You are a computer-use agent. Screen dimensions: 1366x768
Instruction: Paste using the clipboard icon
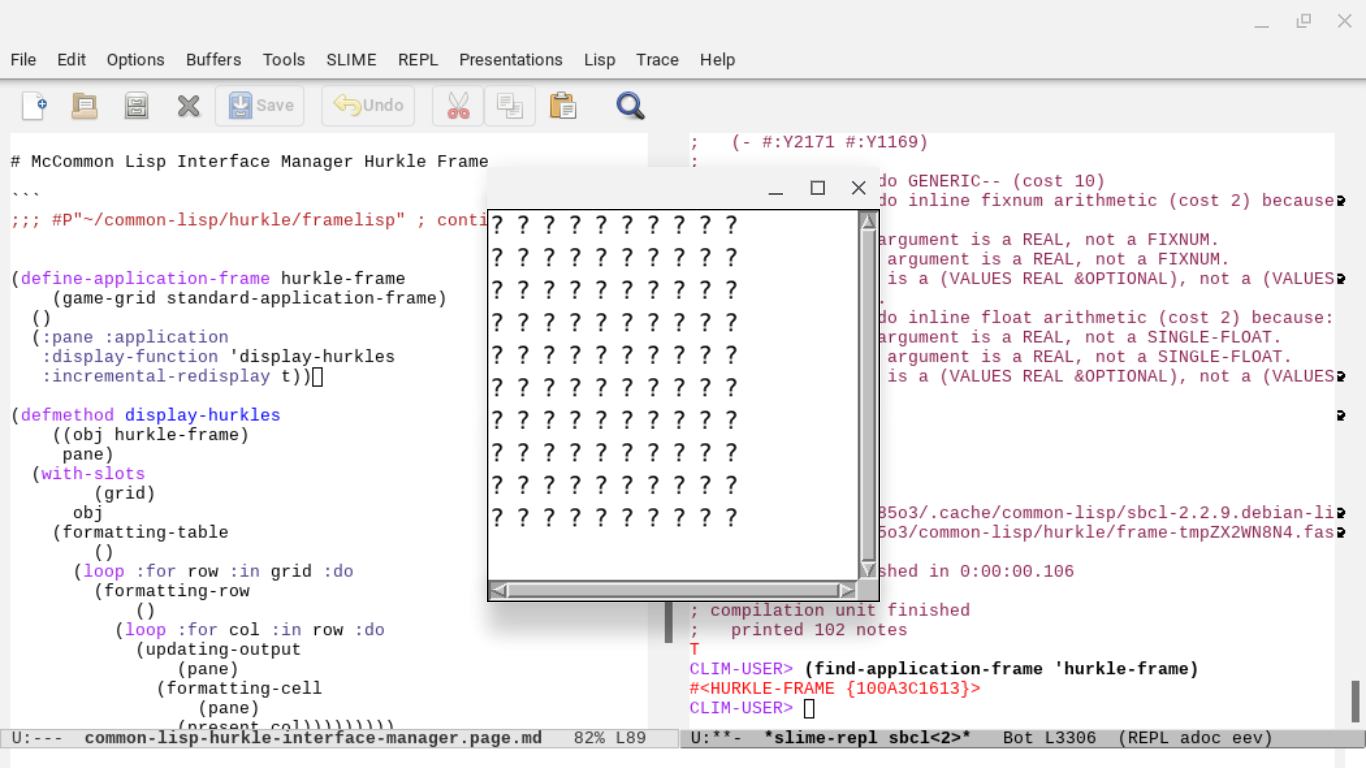tap(563, 106)
